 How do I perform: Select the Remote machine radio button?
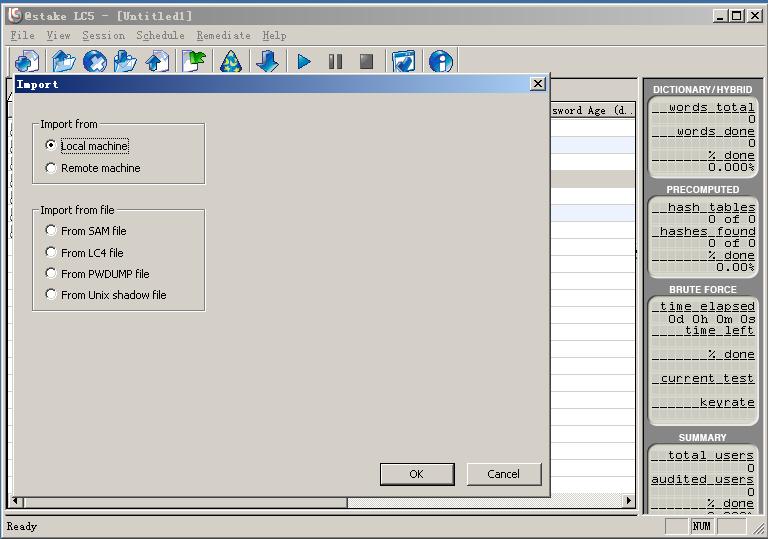pos(50,168)
